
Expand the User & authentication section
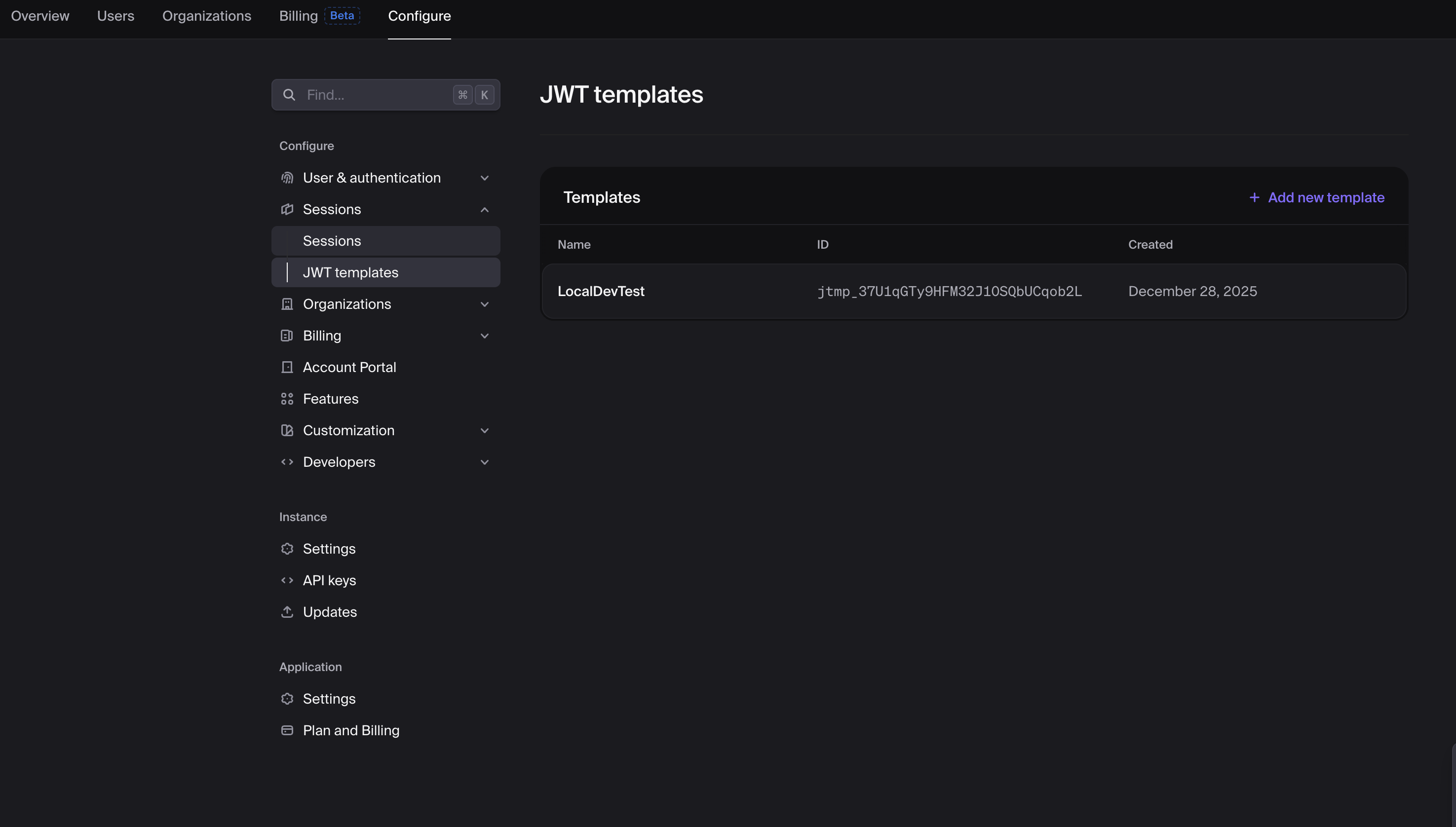pyautogui.click(x=485, y=178)
